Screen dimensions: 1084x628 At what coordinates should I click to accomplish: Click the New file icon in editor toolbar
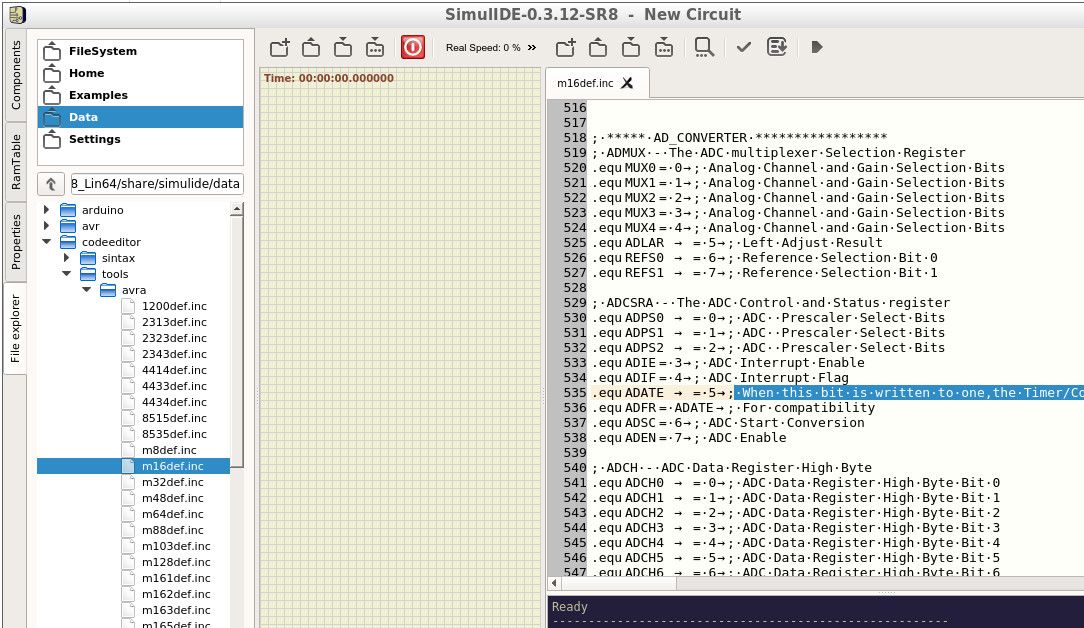point(566,47)
